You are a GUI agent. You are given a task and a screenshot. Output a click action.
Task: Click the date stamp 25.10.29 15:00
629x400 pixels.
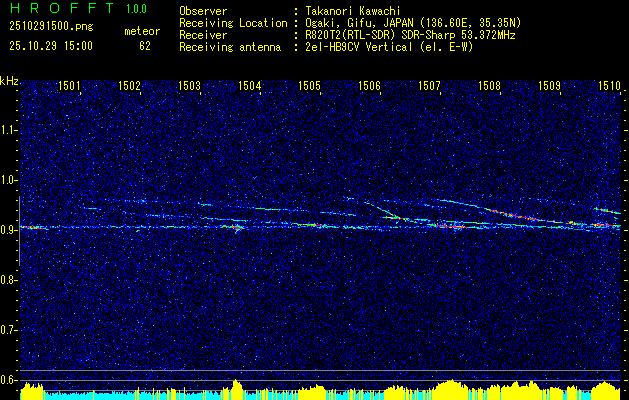click(x=51, y=46)
